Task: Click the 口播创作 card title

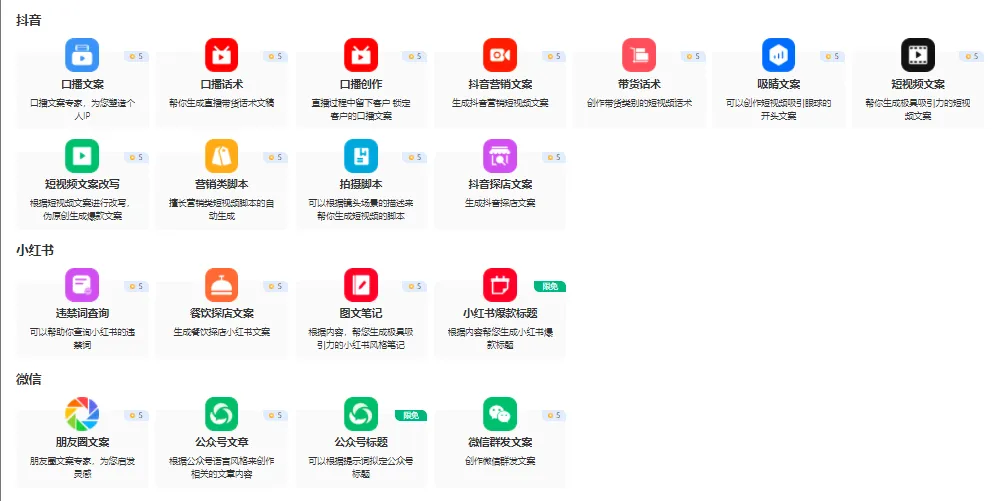Action: pos(361,84)
